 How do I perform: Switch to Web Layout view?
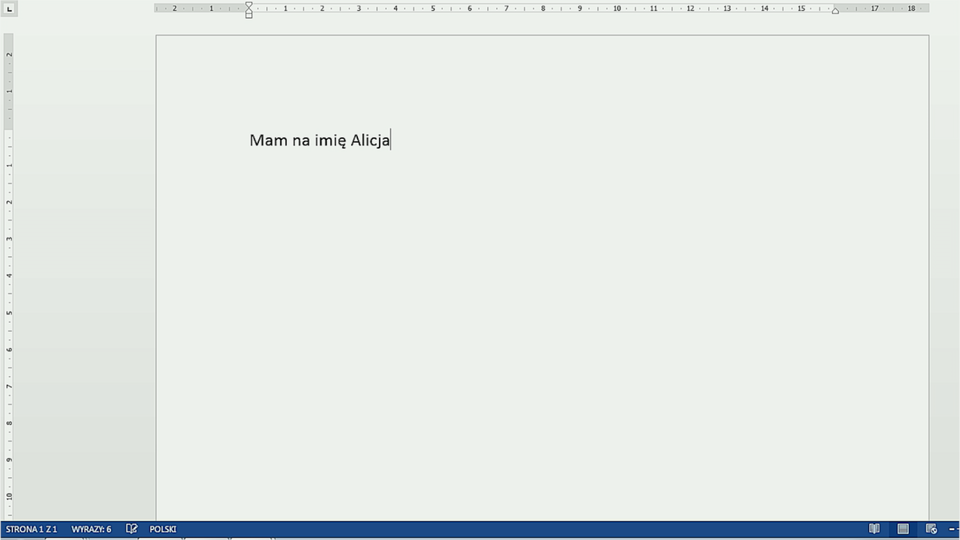point(931,529)
